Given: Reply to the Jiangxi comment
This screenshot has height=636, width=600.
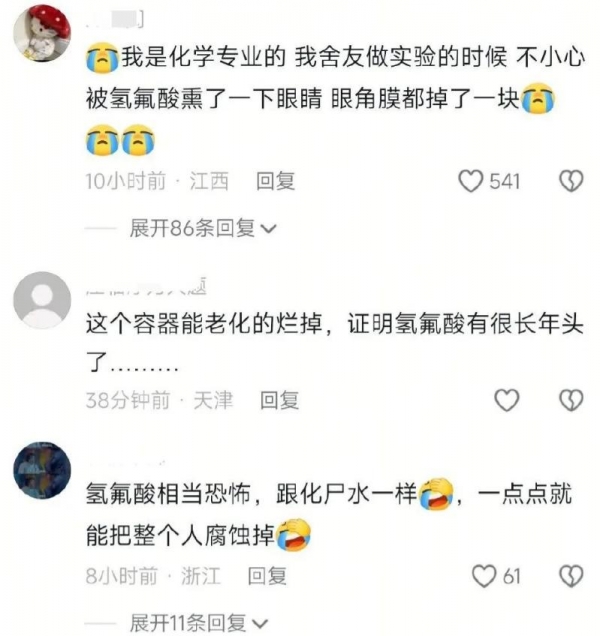Looking at the screenshot, I should click(x=275, y=181).
